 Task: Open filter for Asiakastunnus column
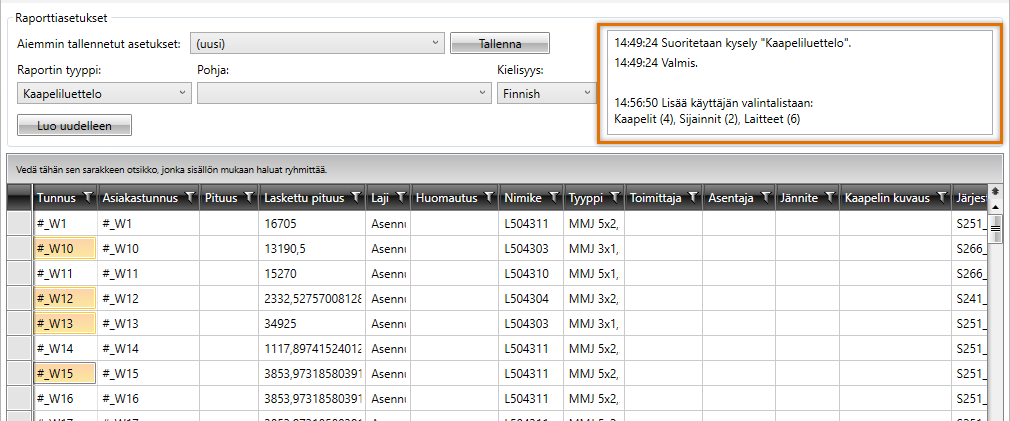click(x=188, y=198)
